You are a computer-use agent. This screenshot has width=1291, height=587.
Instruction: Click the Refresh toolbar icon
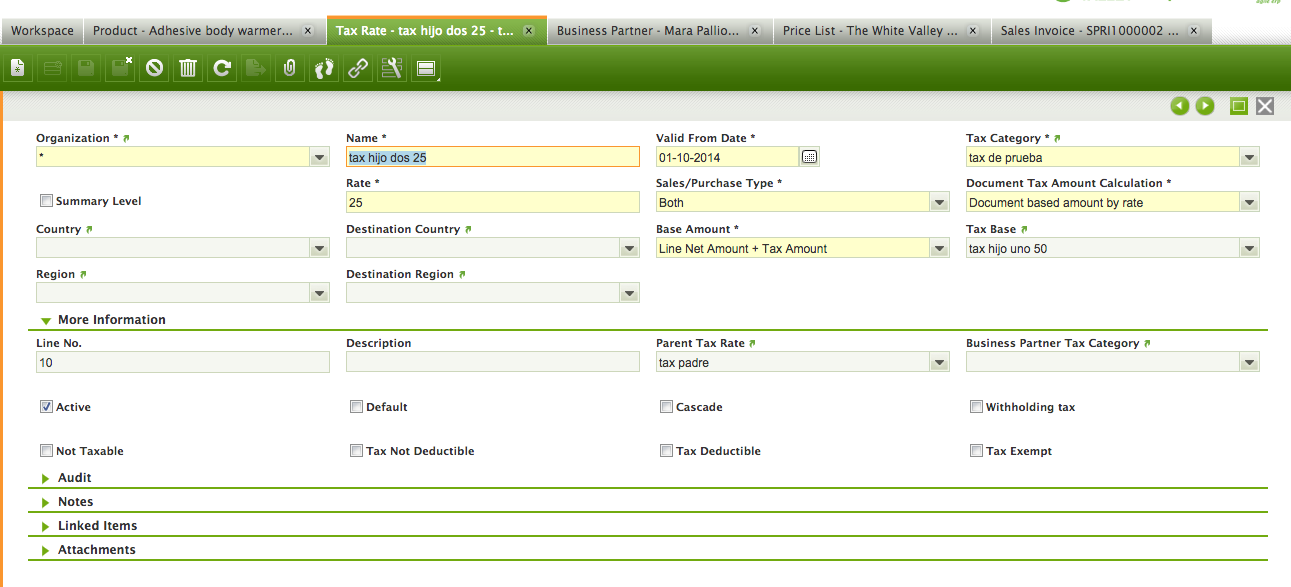click(x=222, y=69)
